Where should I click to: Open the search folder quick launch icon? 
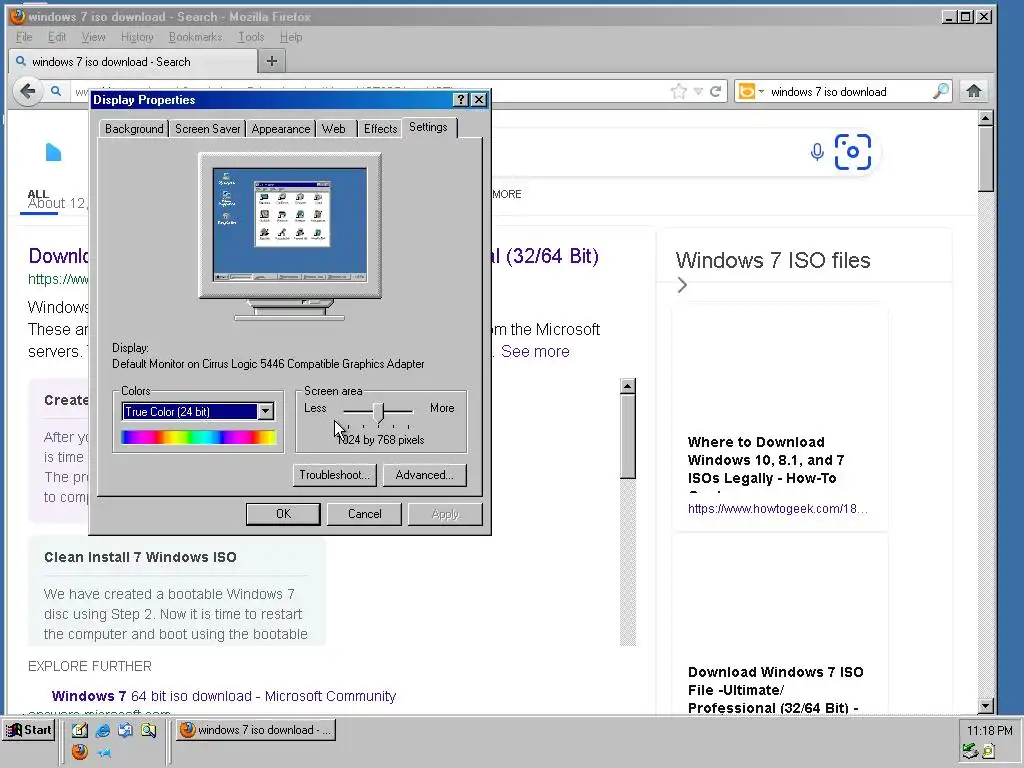click(x=148, y=730)
